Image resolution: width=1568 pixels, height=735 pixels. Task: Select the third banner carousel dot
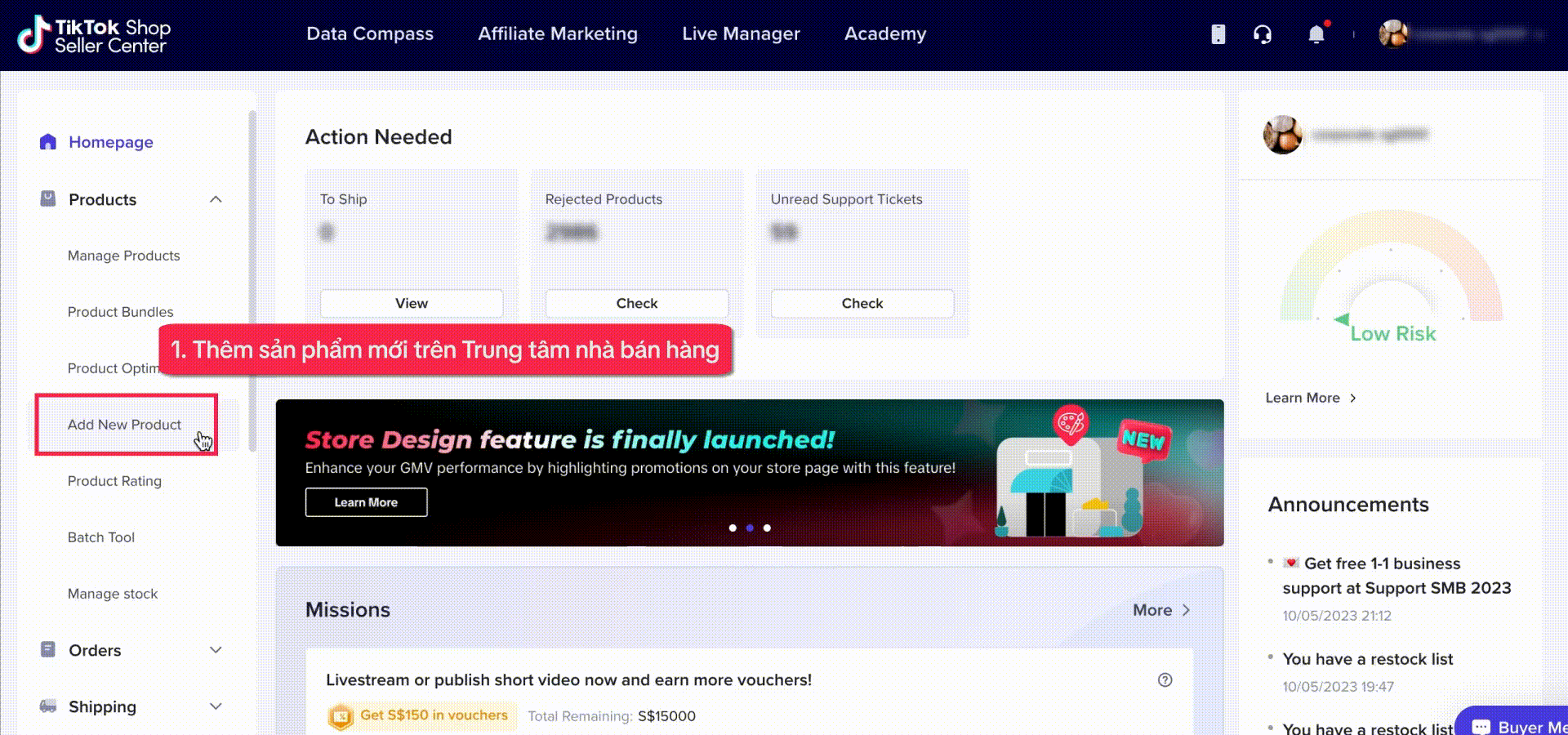click(767, 528)
